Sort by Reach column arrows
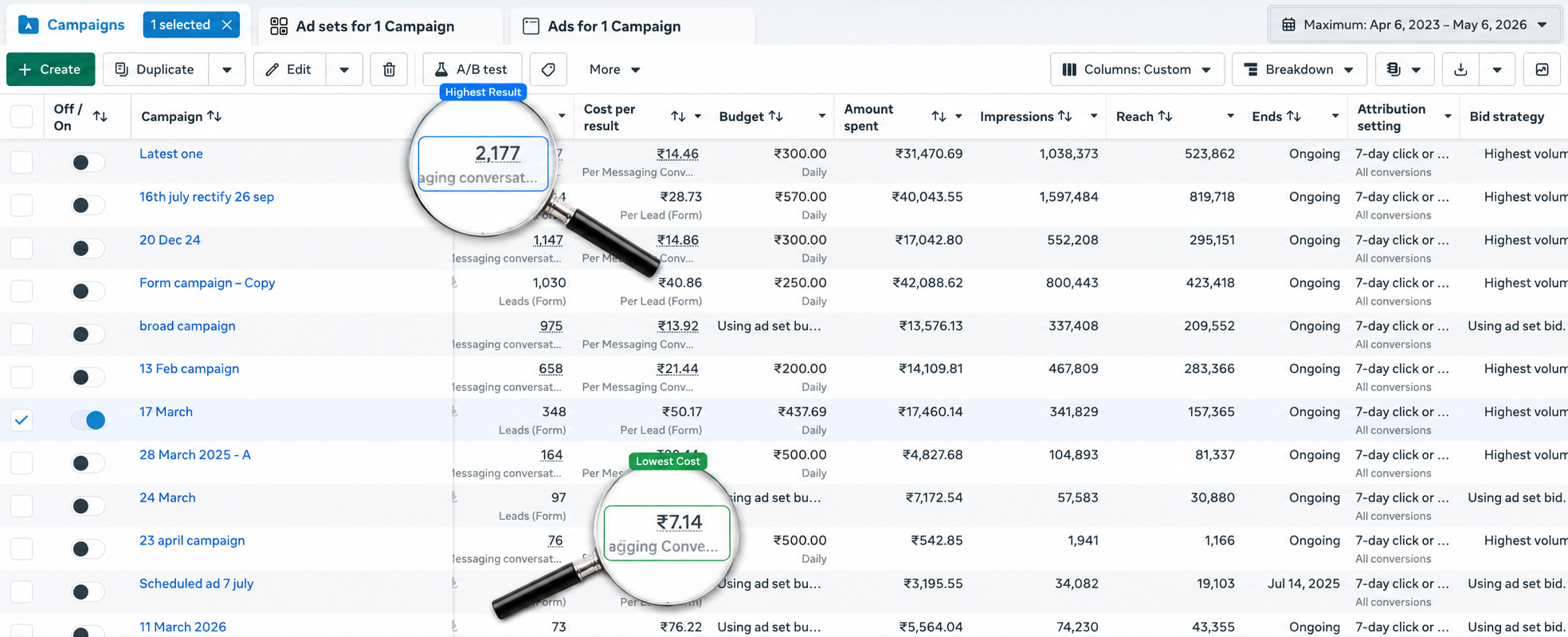 click(1166, 116)
